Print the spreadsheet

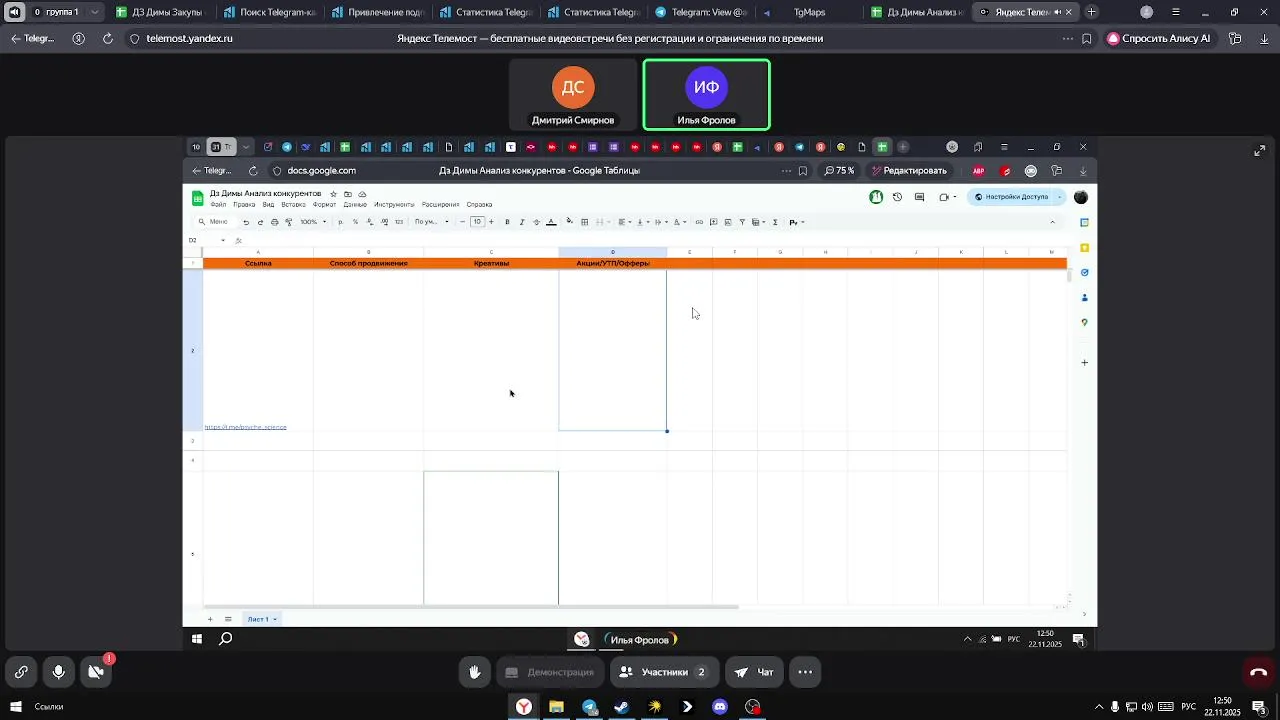tap(274, 222)
